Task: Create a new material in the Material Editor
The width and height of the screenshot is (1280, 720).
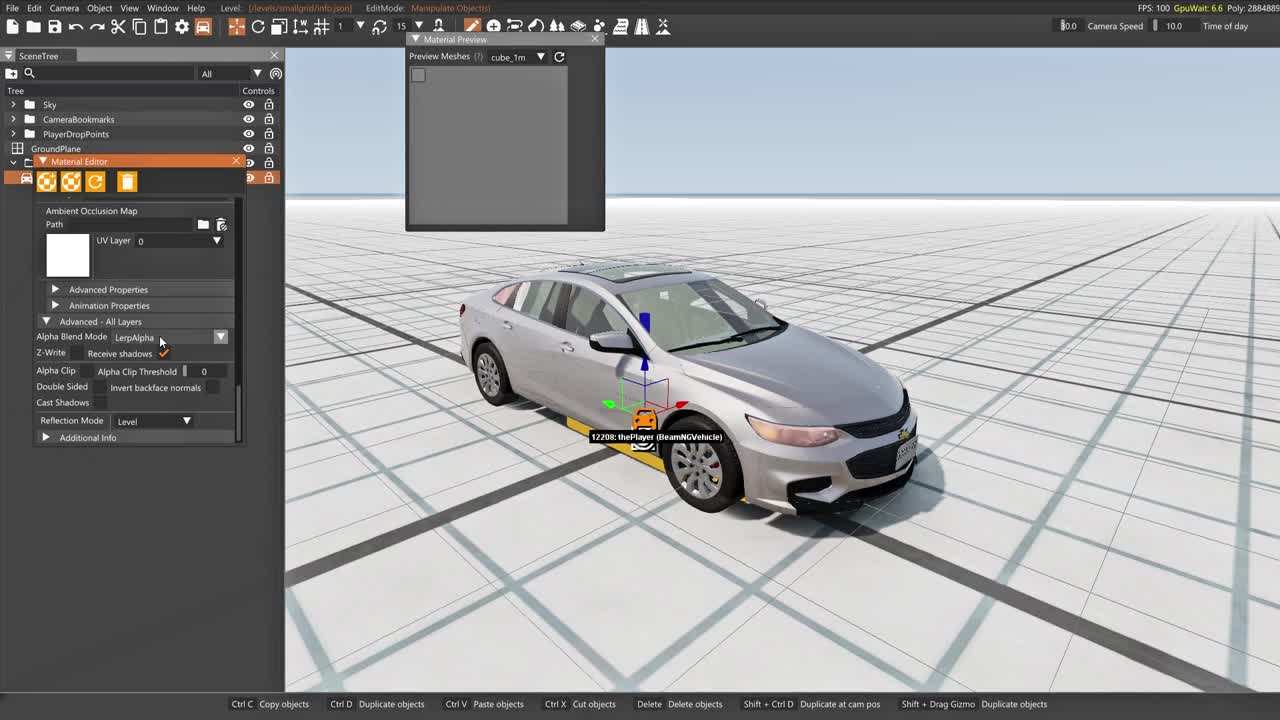Action: (47, 181)
